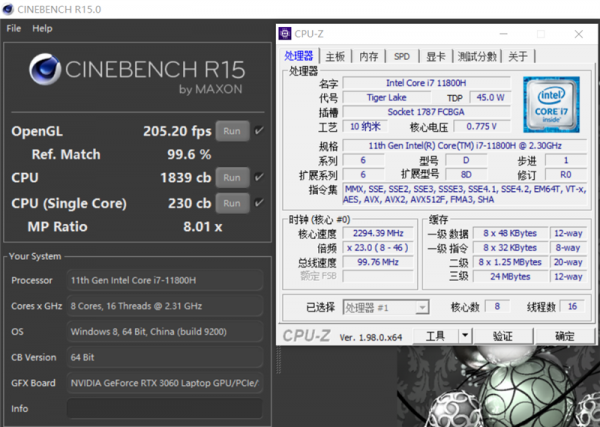This screenshot has height=427, width=600.
Task: Open the 处理器 #1 selection dropdown
Action: [386, 307]
